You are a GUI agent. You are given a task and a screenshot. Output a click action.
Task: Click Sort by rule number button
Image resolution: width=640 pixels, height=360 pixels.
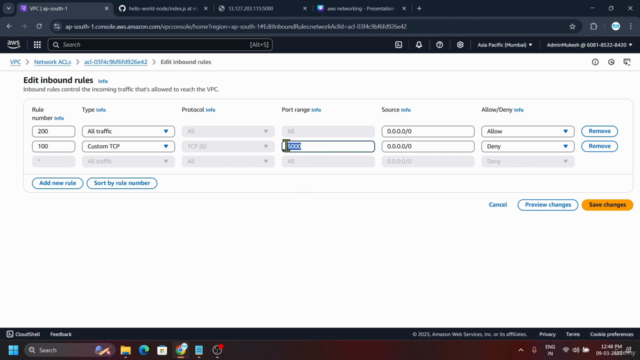122,183
